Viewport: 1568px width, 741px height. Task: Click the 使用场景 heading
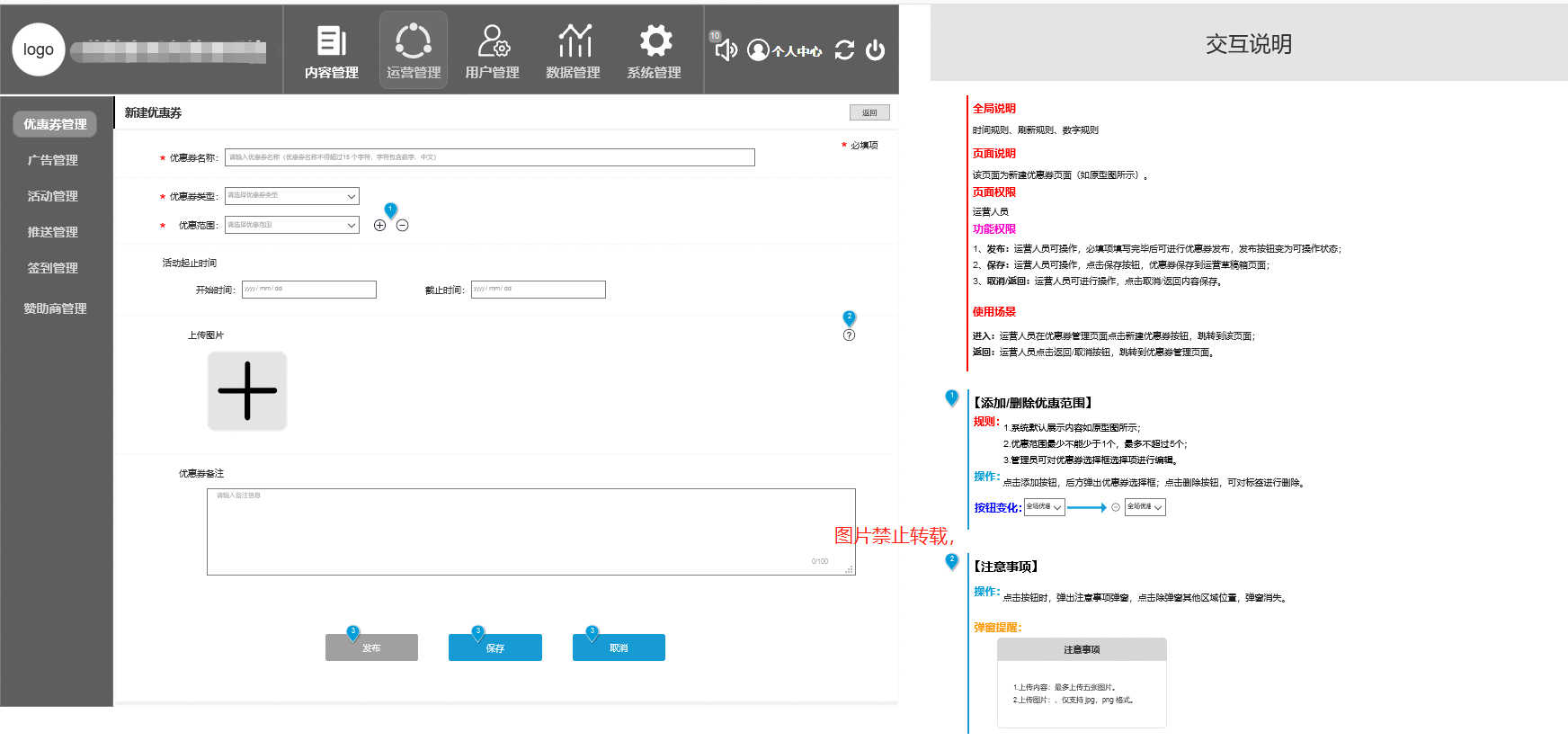[x=994, y=312]
